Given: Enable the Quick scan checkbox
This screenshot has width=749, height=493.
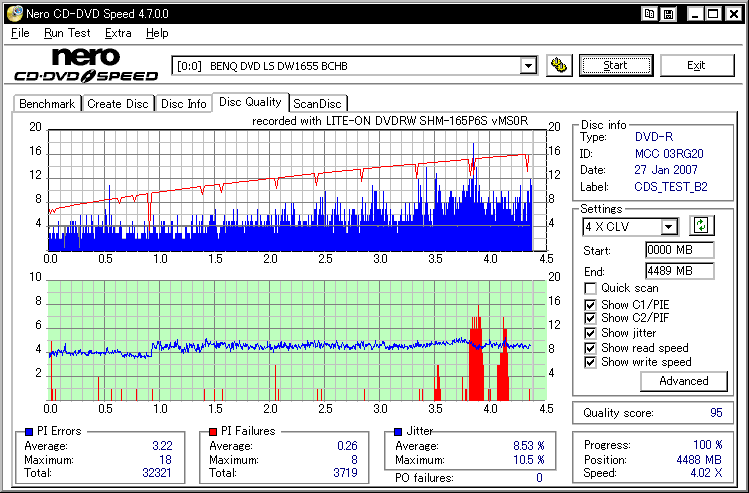Looking at the screenshot, I should coord(591,289).
